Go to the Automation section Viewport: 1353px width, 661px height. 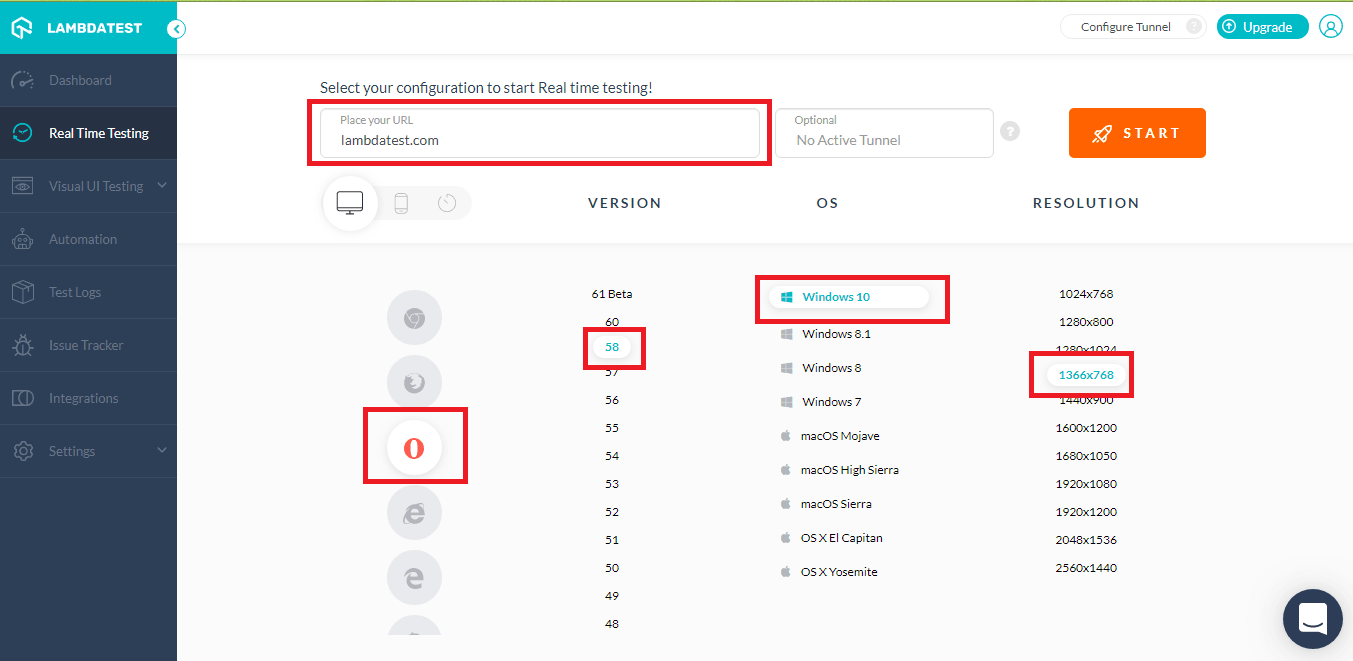click(83, 239)
